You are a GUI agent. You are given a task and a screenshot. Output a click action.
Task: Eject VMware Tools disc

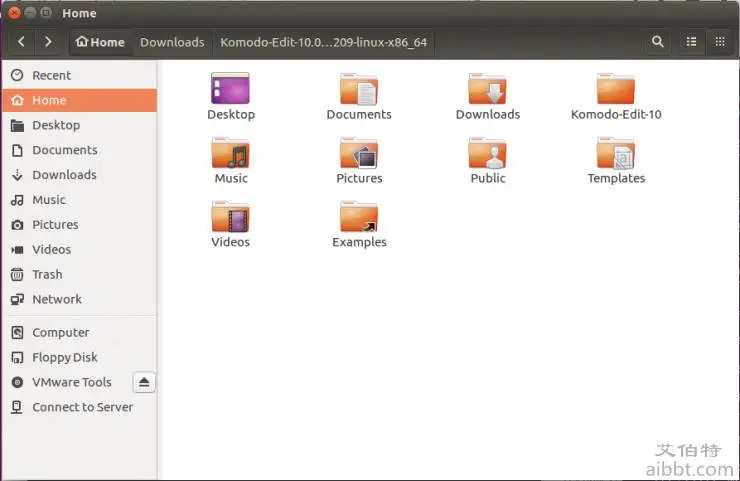pyautogui.click(x=144, y=382)
